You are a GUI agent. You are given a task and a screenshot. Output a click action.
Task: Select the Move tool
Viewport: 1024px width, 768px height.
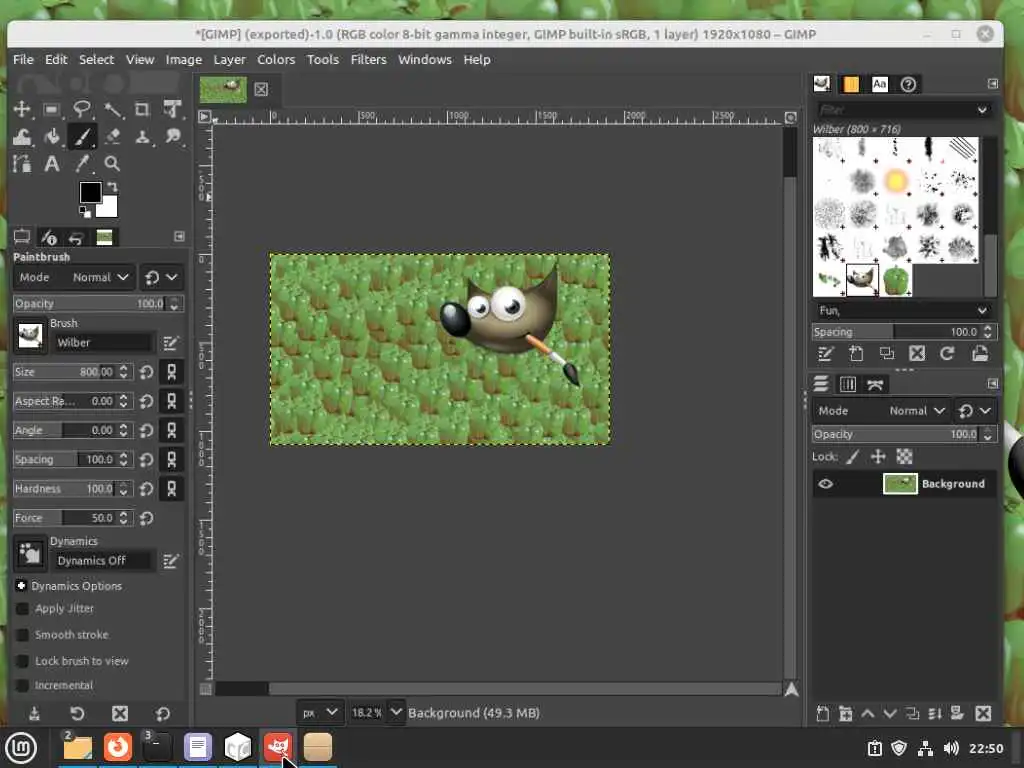[x=22, y=109]
